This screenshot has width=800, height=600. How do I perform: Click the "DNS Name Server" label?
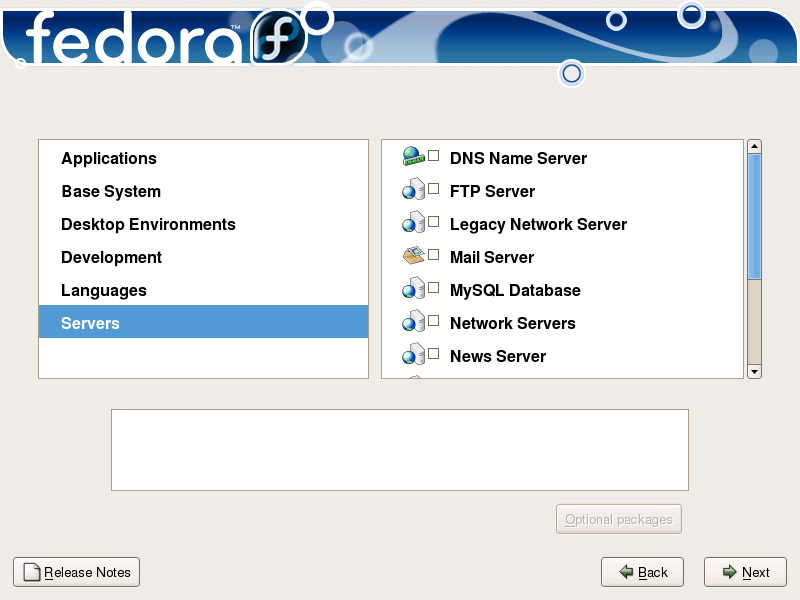click(518, 158)
